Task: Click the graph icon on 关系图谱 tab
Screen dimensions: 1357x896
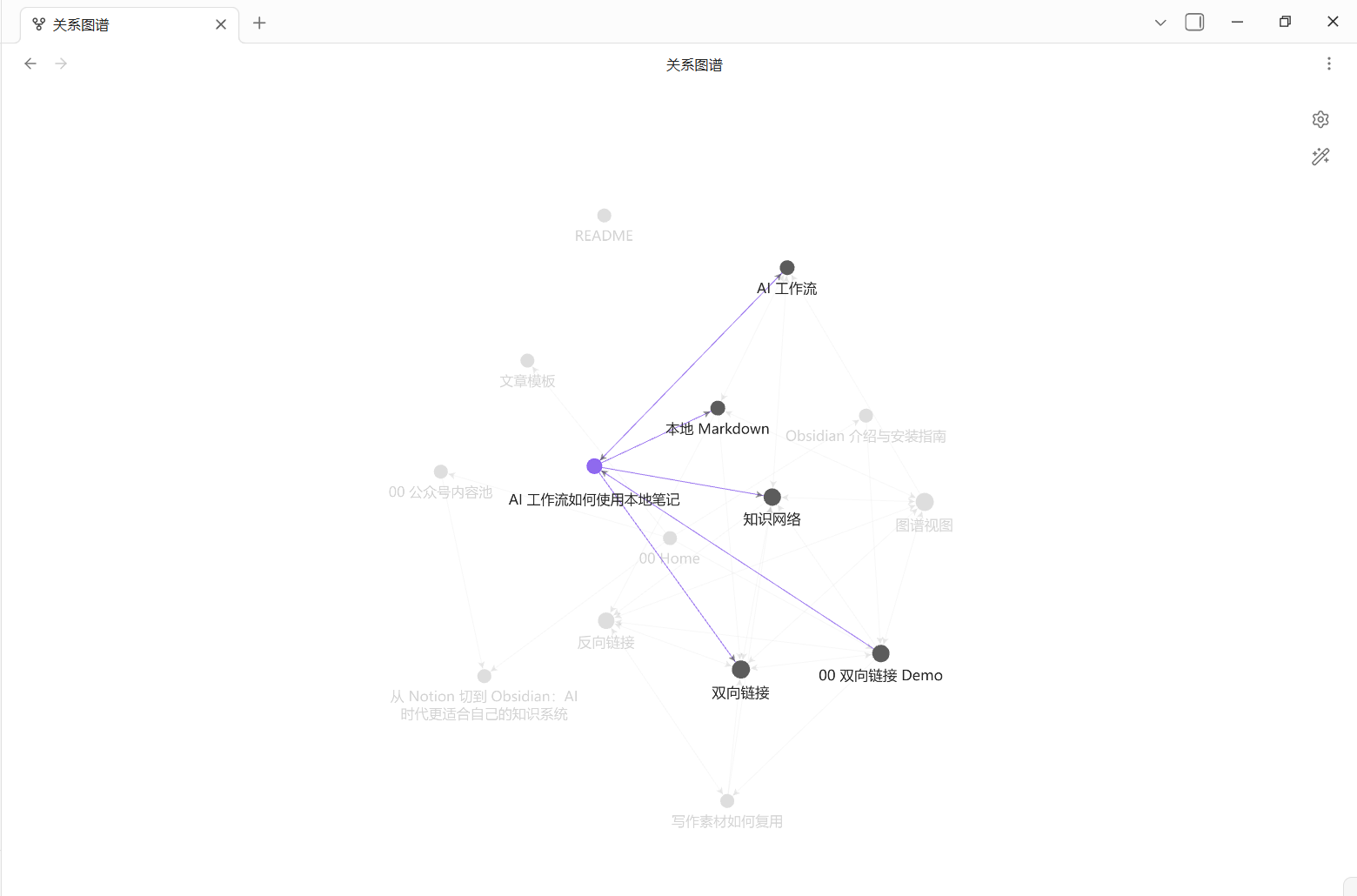Action: [38, 24]
